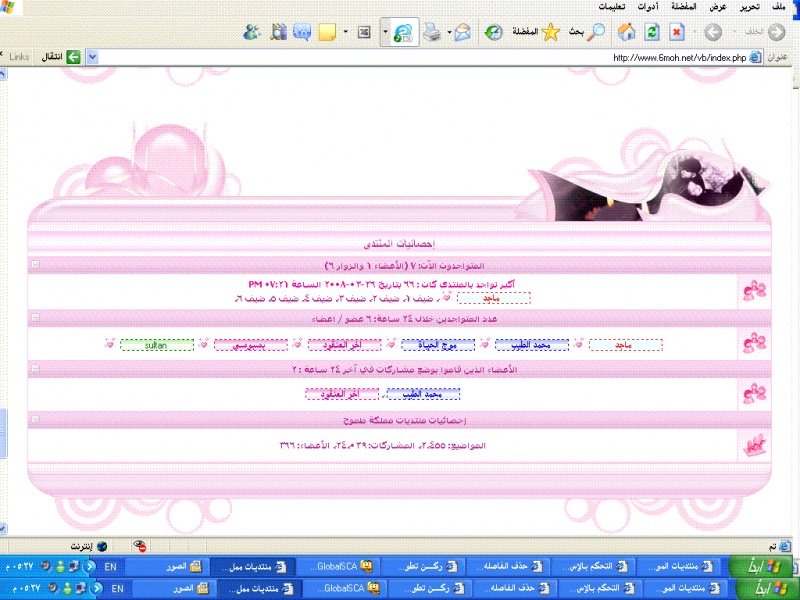Collapse the إحصائيات منتديات statistics section
This screenshot has width=800, height=600.
coord(36,421)
